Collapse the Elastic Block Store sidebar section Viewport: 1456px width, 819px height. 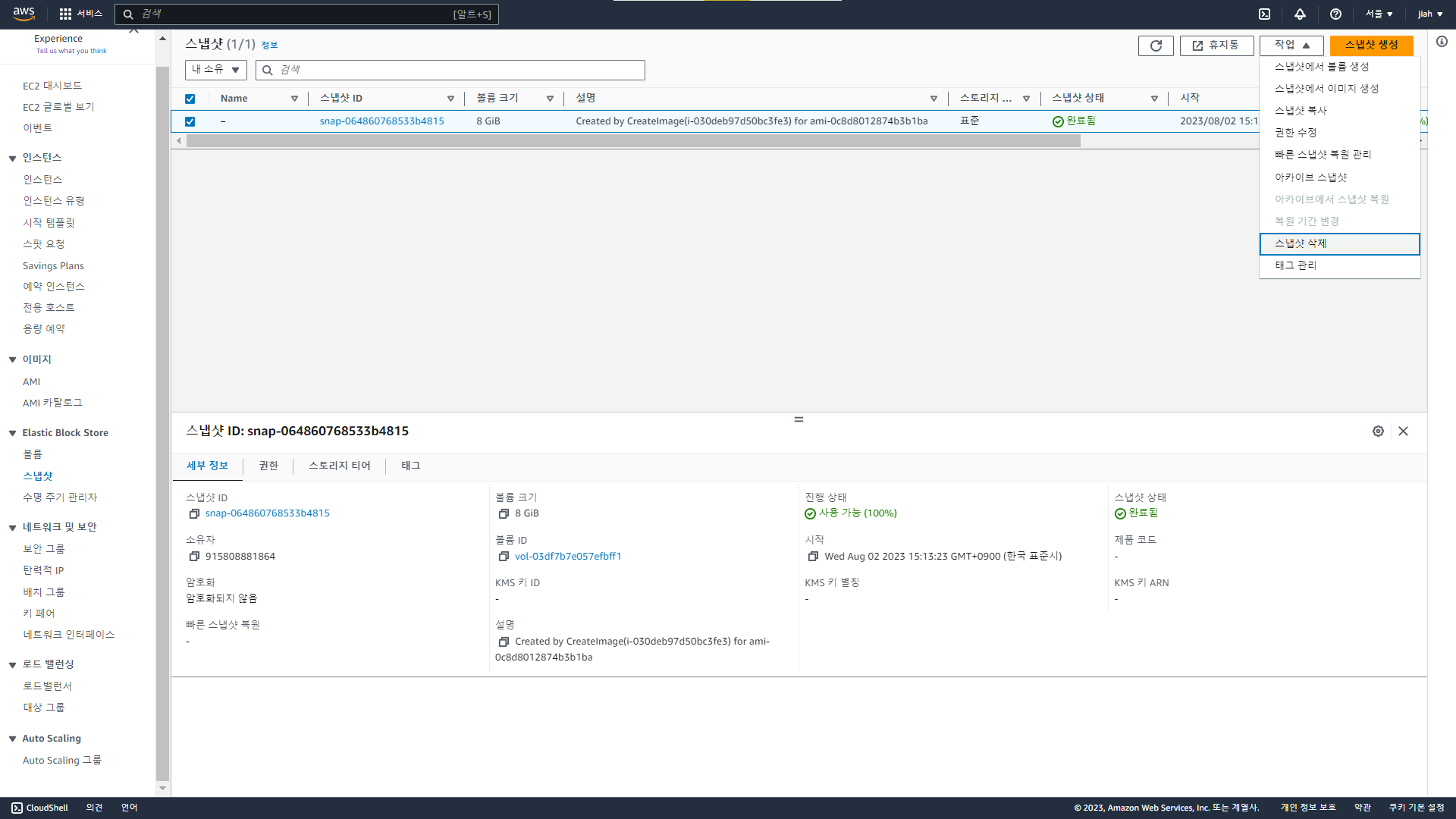13,433
